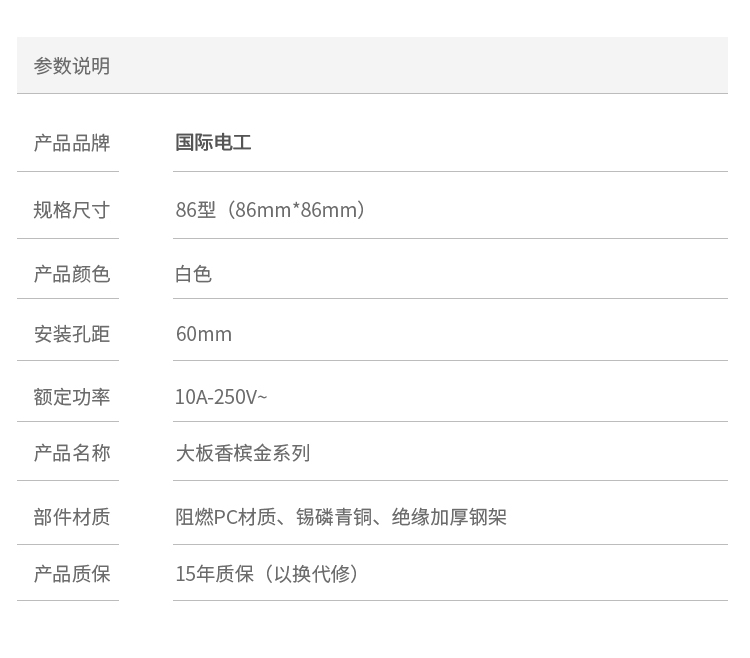The width and height of the screenshot is (750, 658).
Task: Select the 部件材质 label
Action: point(72,517)
